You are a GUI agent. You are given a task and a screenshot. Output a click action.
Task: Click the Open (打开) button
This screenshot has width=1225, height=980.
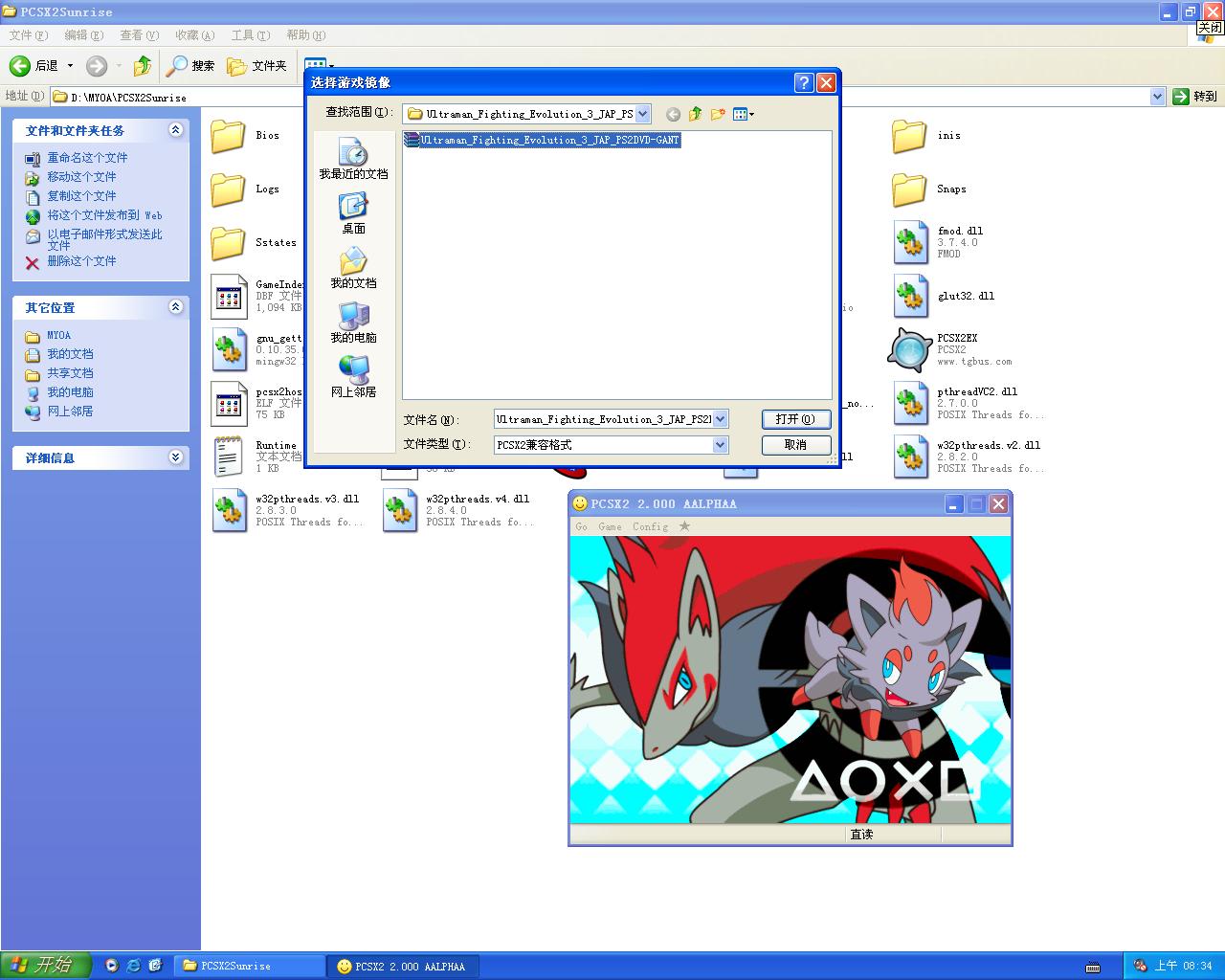[795, 419]
